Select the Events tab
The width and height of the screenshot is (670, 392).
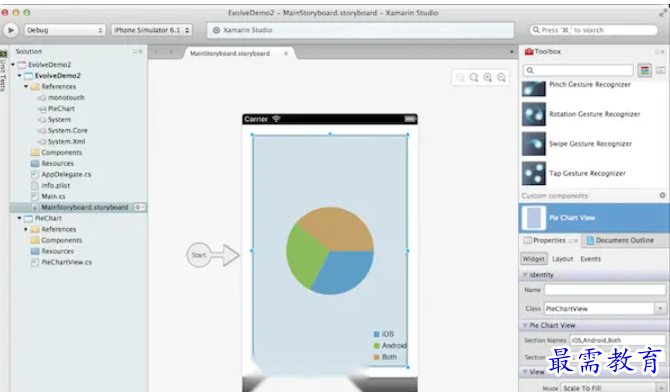[x=591, y=259]
